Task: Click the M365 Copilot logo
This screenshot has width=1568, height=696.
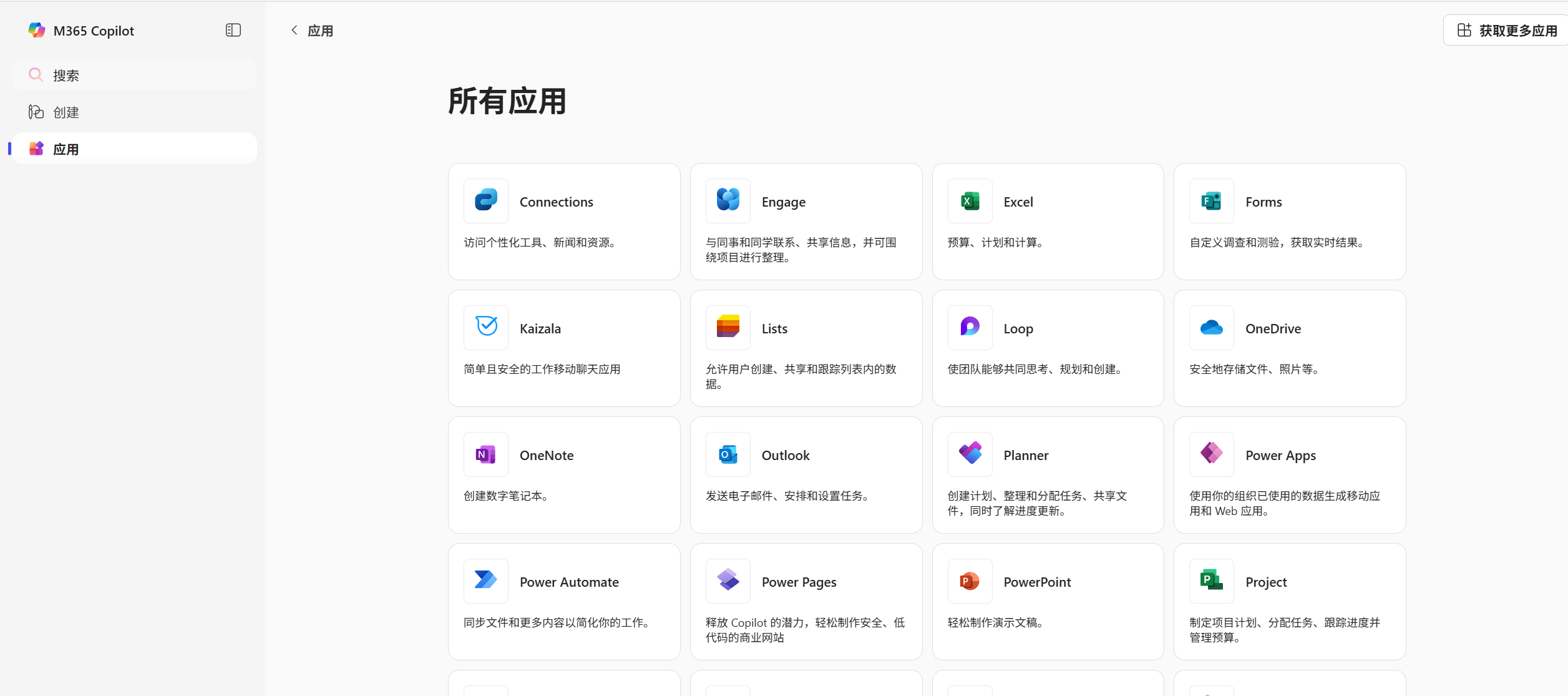Action: click(x=37, y=30)
